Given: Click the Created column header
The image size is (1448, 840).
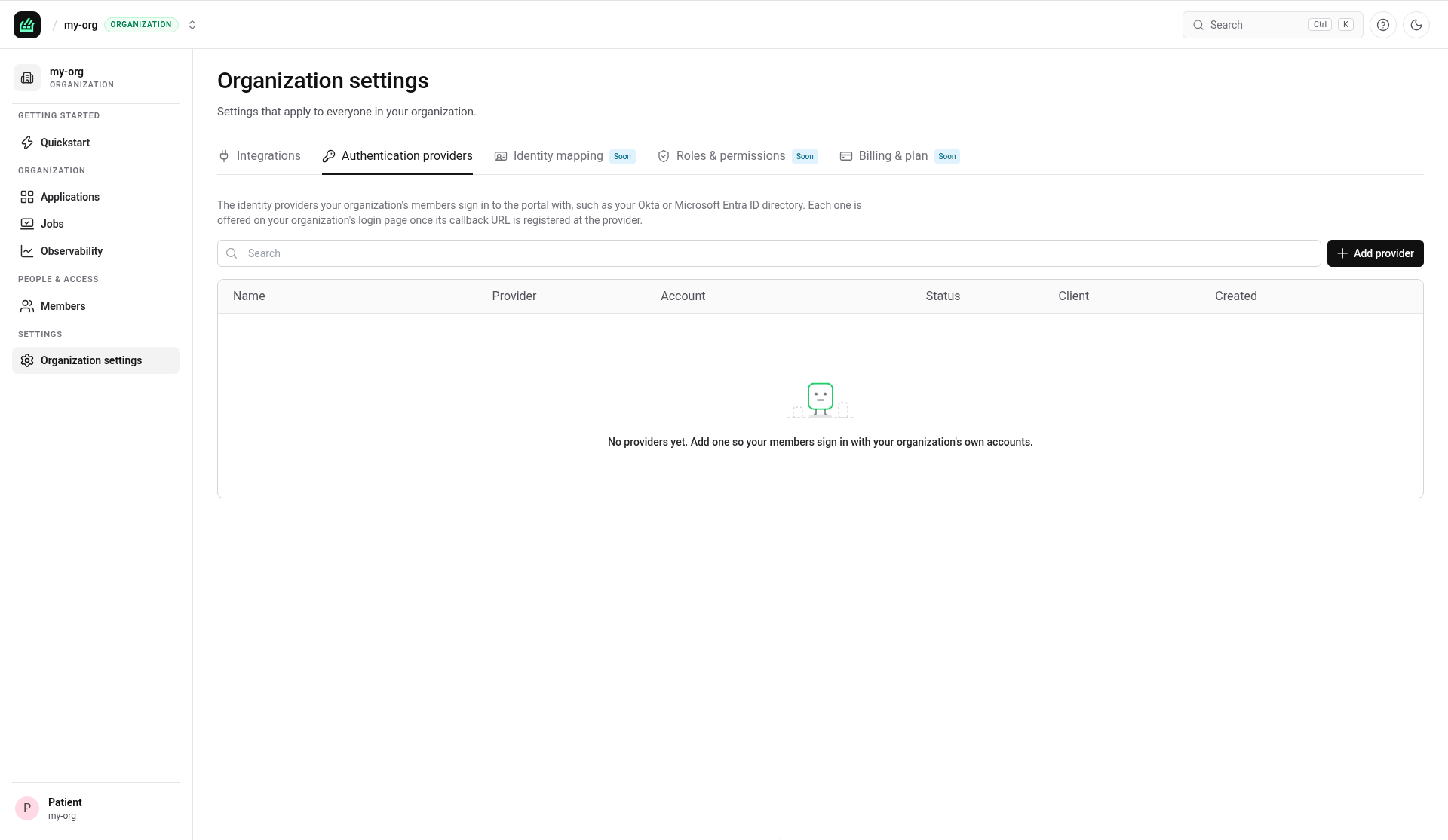Looking at the screenshot, I should pyautogui.click(x=1236, y=296).
